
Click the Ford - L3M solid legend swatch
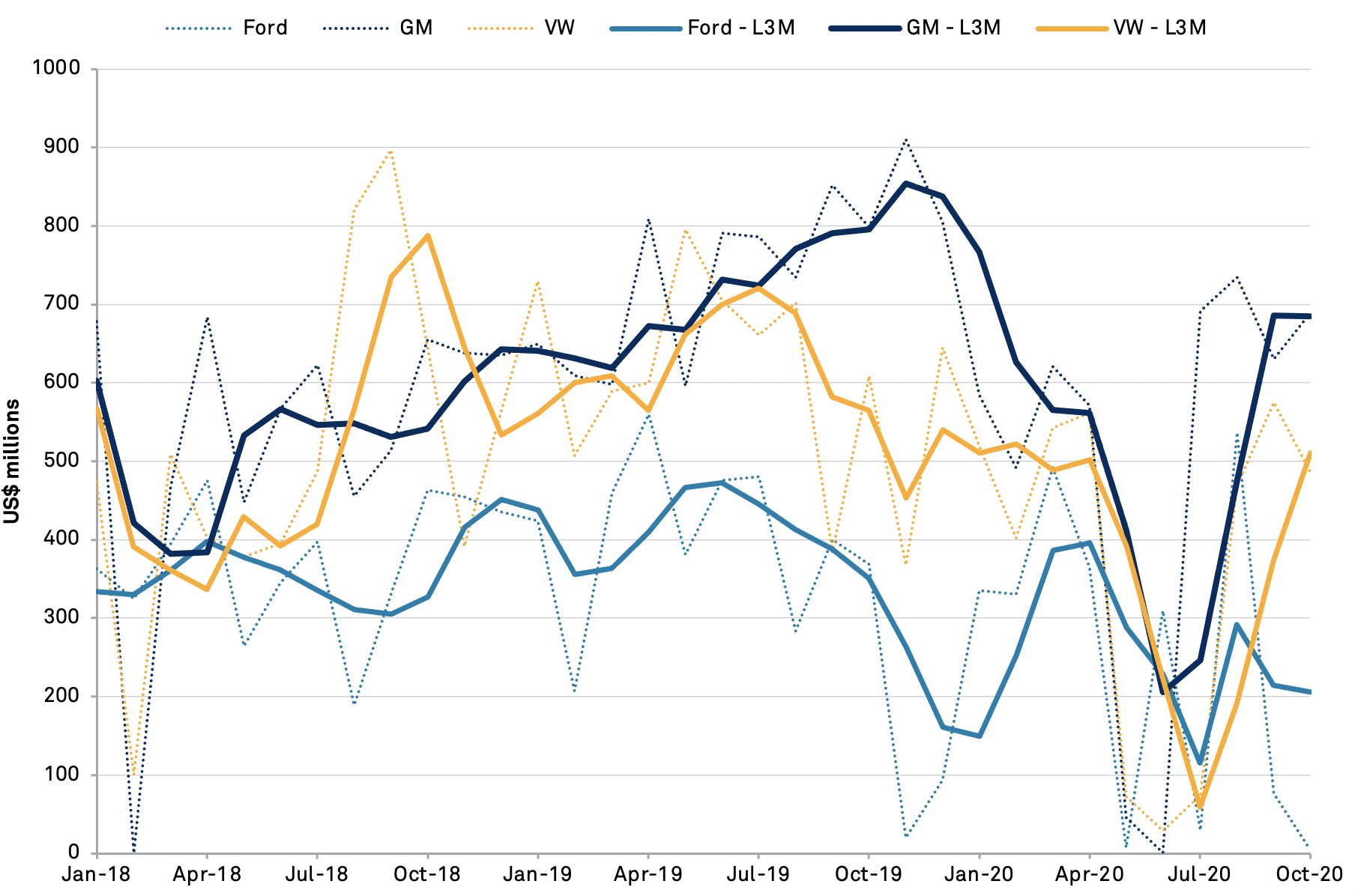pyautogui.click(x=646, y=28)
